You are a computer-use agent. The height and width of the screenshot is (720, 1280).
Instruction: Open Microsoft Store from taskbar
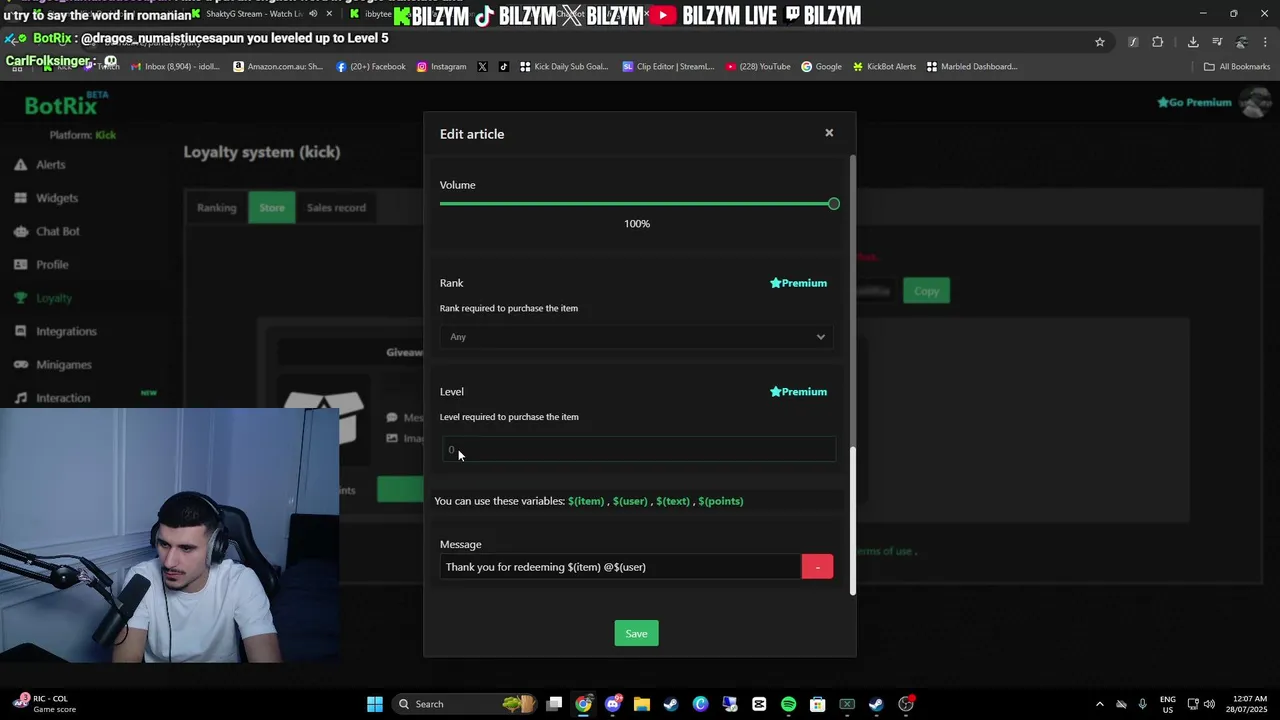(x=817, y=704)
